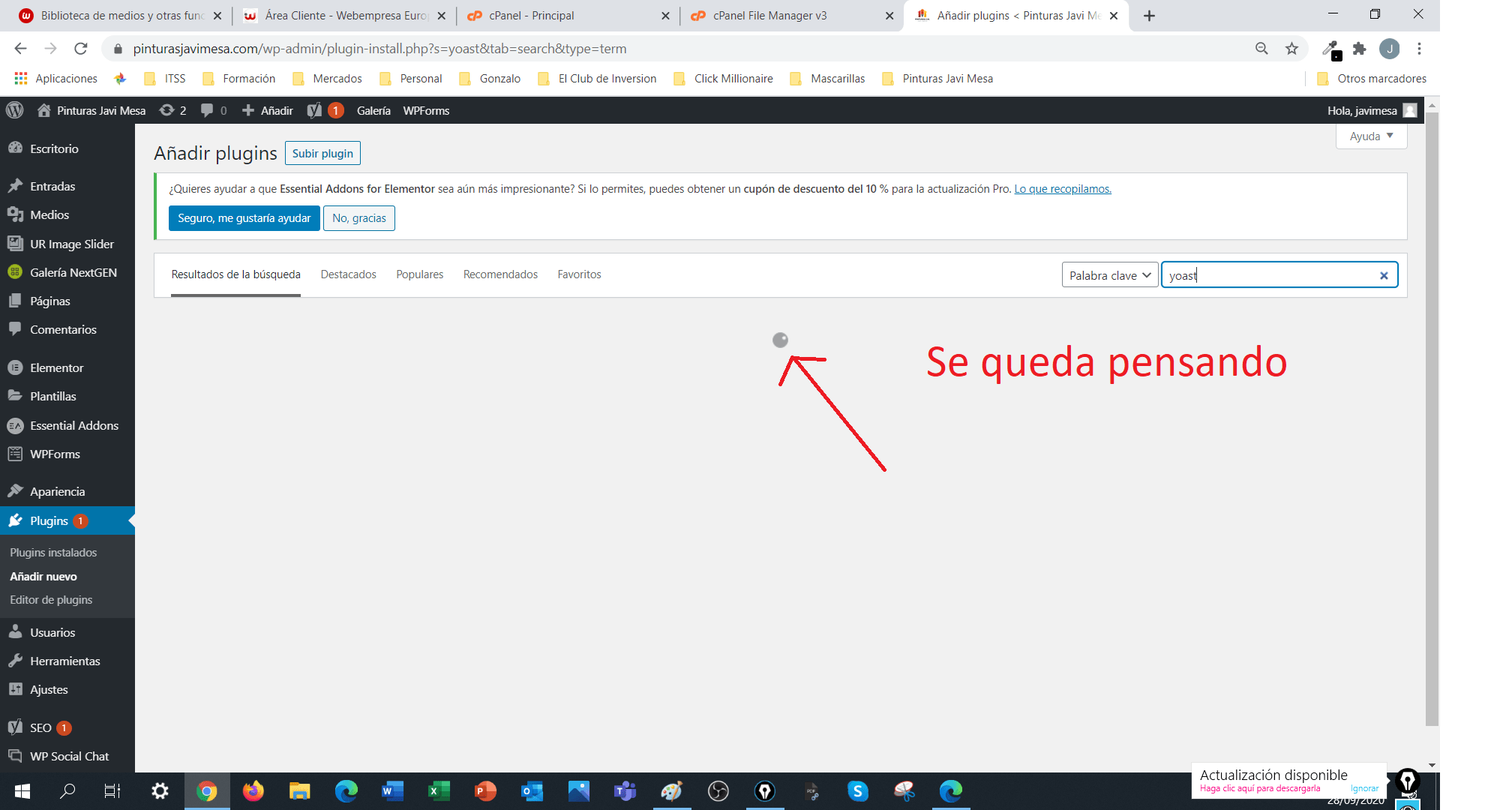1512x810 pixels.
Task: Click Seguro, me gustaría ayudar button
Action: (x=244, y=218)
